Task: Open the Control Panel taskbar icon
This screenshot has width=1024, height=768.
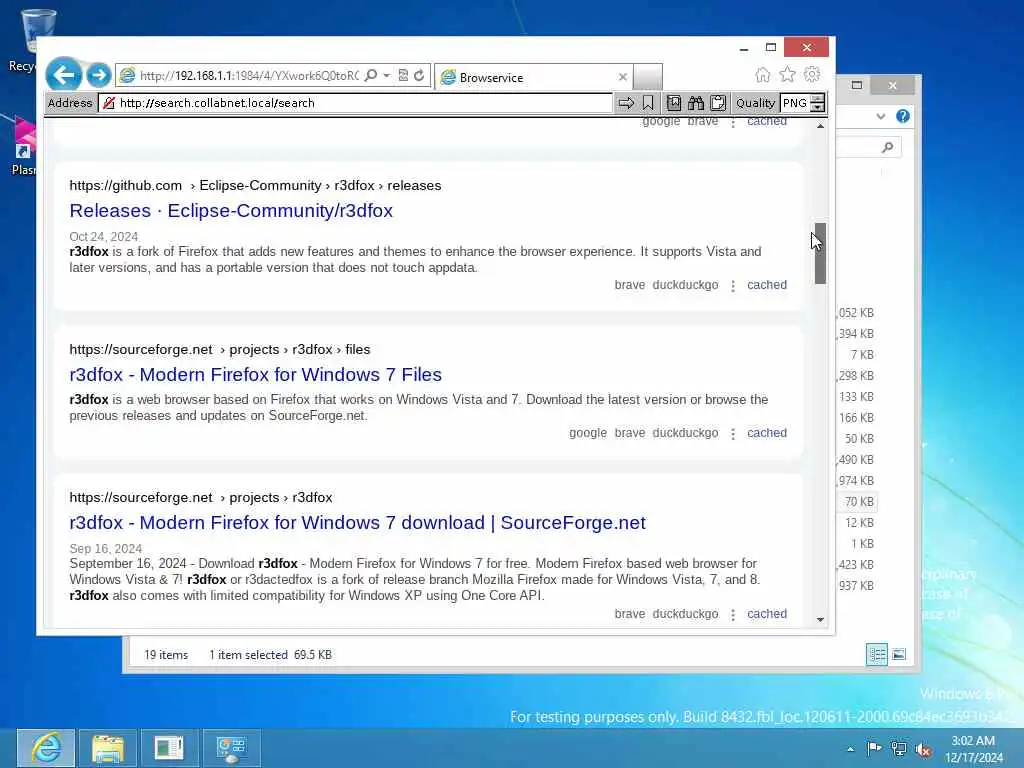Action: coord(231,748)
